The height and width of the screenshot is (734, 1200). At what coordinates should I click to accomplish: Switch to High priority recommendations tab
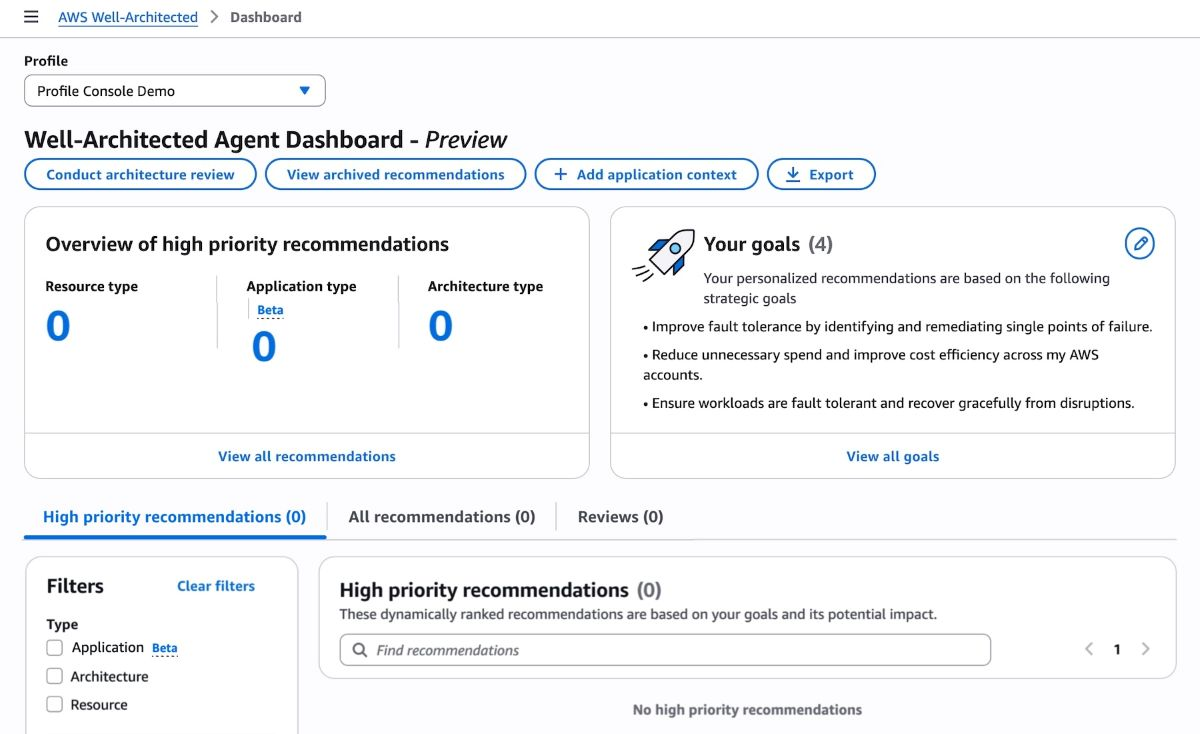click(174, 517)
